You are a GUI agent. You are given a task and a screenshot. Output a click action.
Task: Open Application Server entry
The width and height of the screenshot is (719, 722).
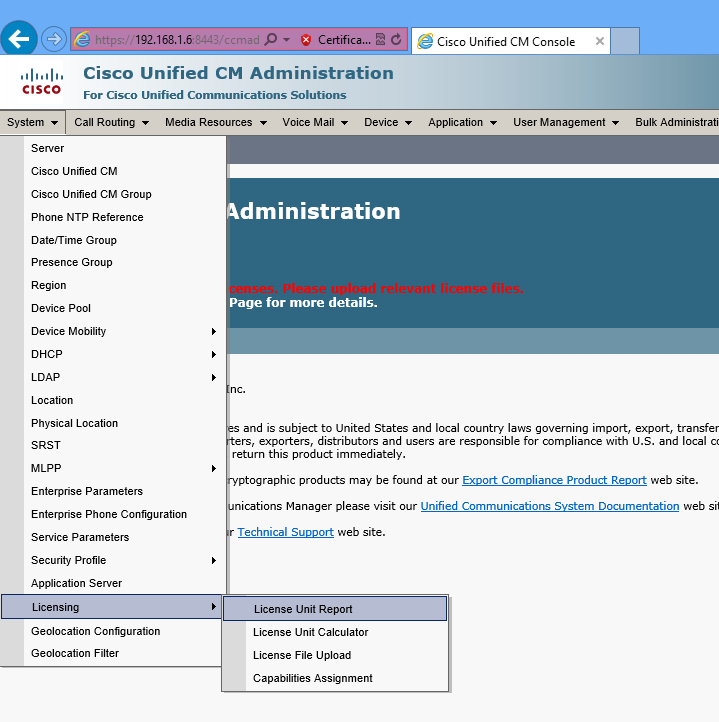tap(113, 584)
